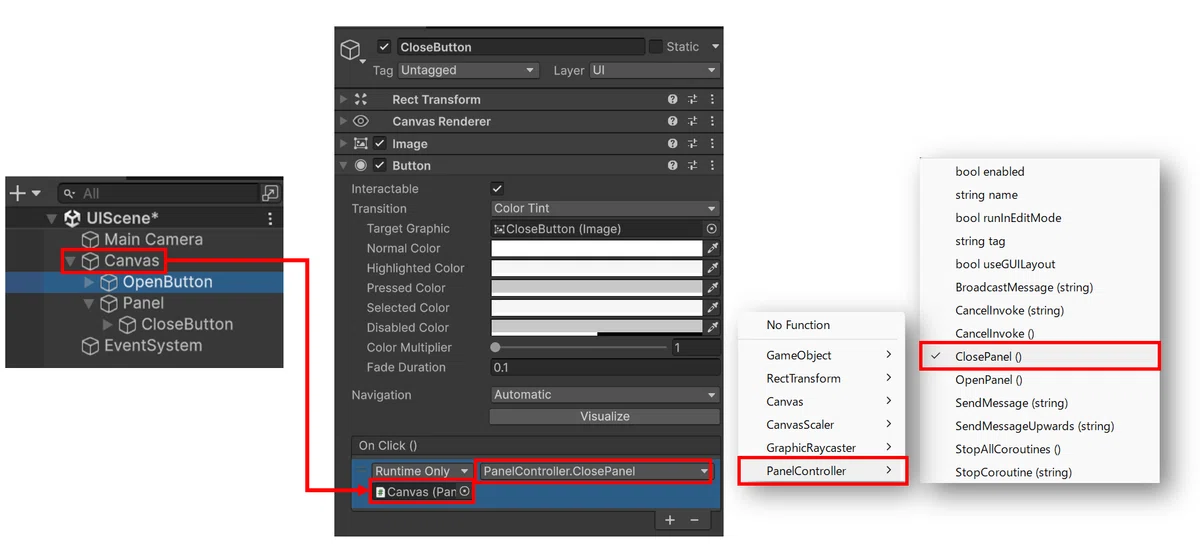
Task: Add a new On Click entry with plus
Action: click(670, 520)
